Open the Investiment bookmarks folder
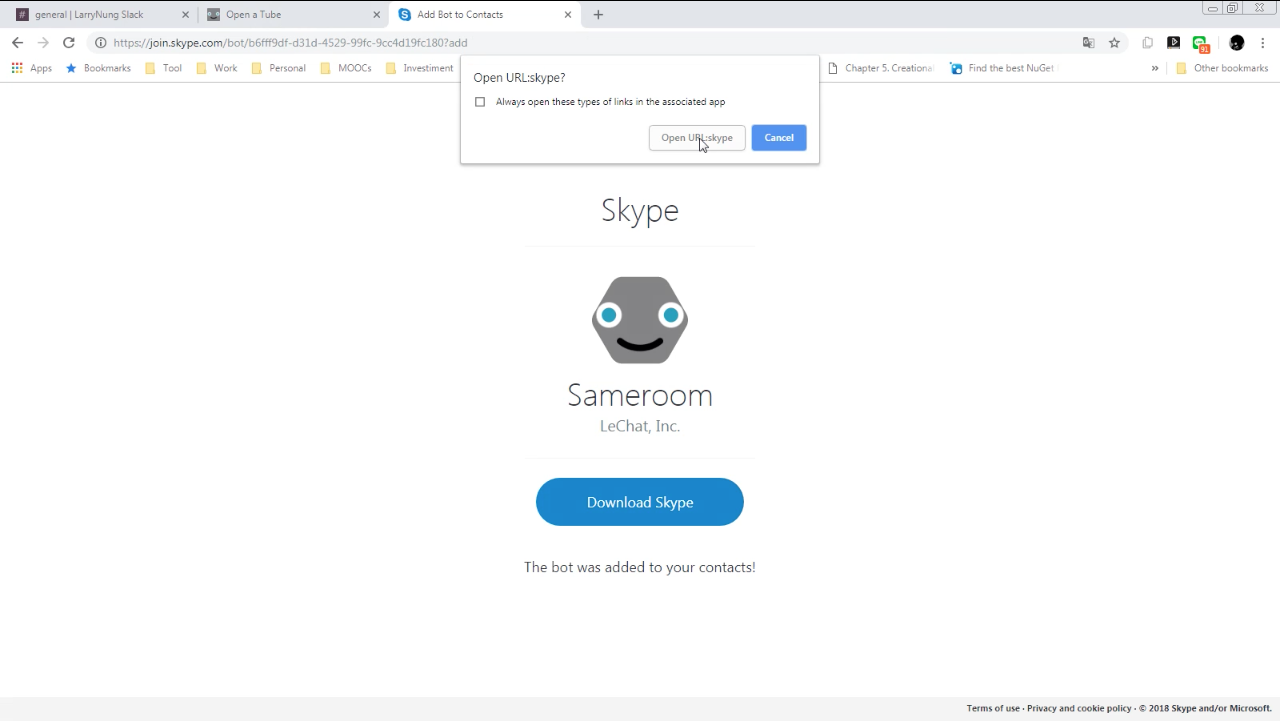 pyautogui.click(x=419, y=68)
